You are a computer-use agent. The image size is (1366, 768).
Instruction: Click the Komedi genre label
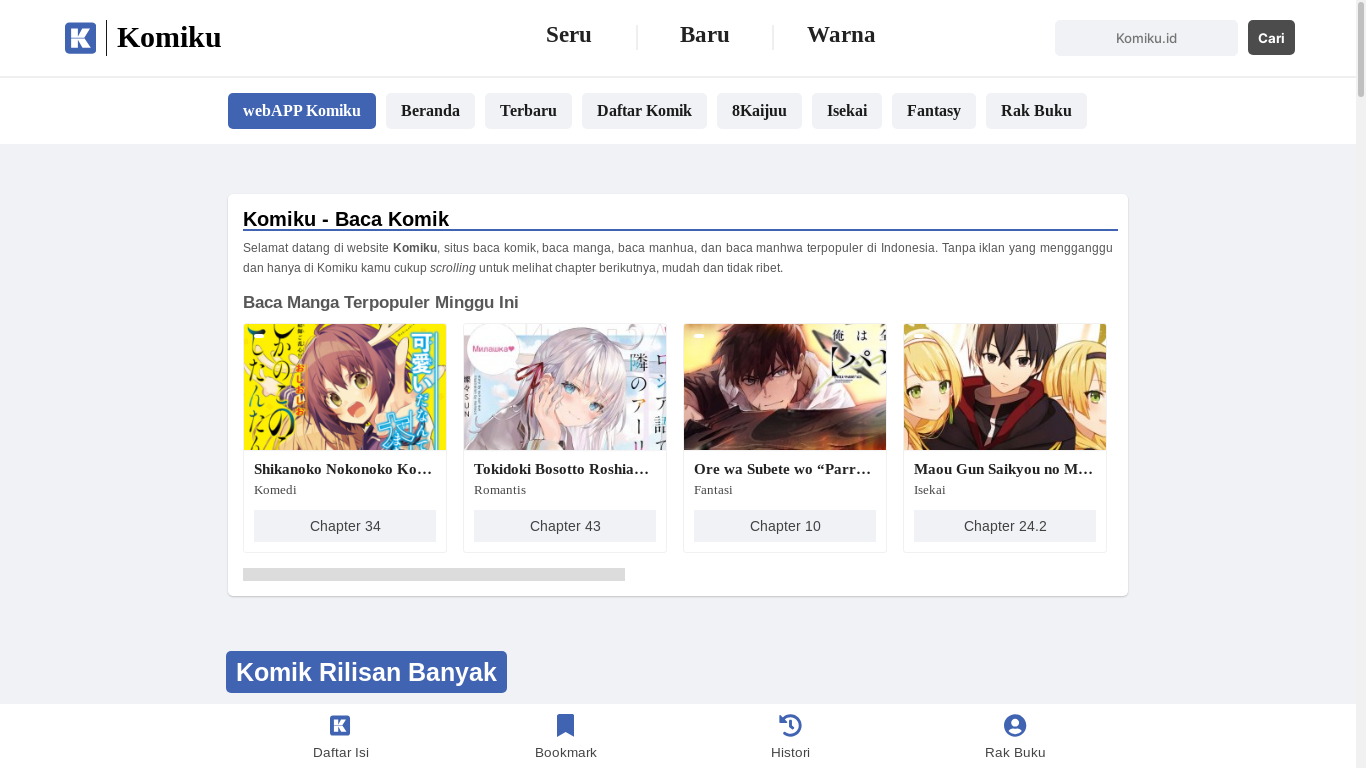[x=275, y=490]
